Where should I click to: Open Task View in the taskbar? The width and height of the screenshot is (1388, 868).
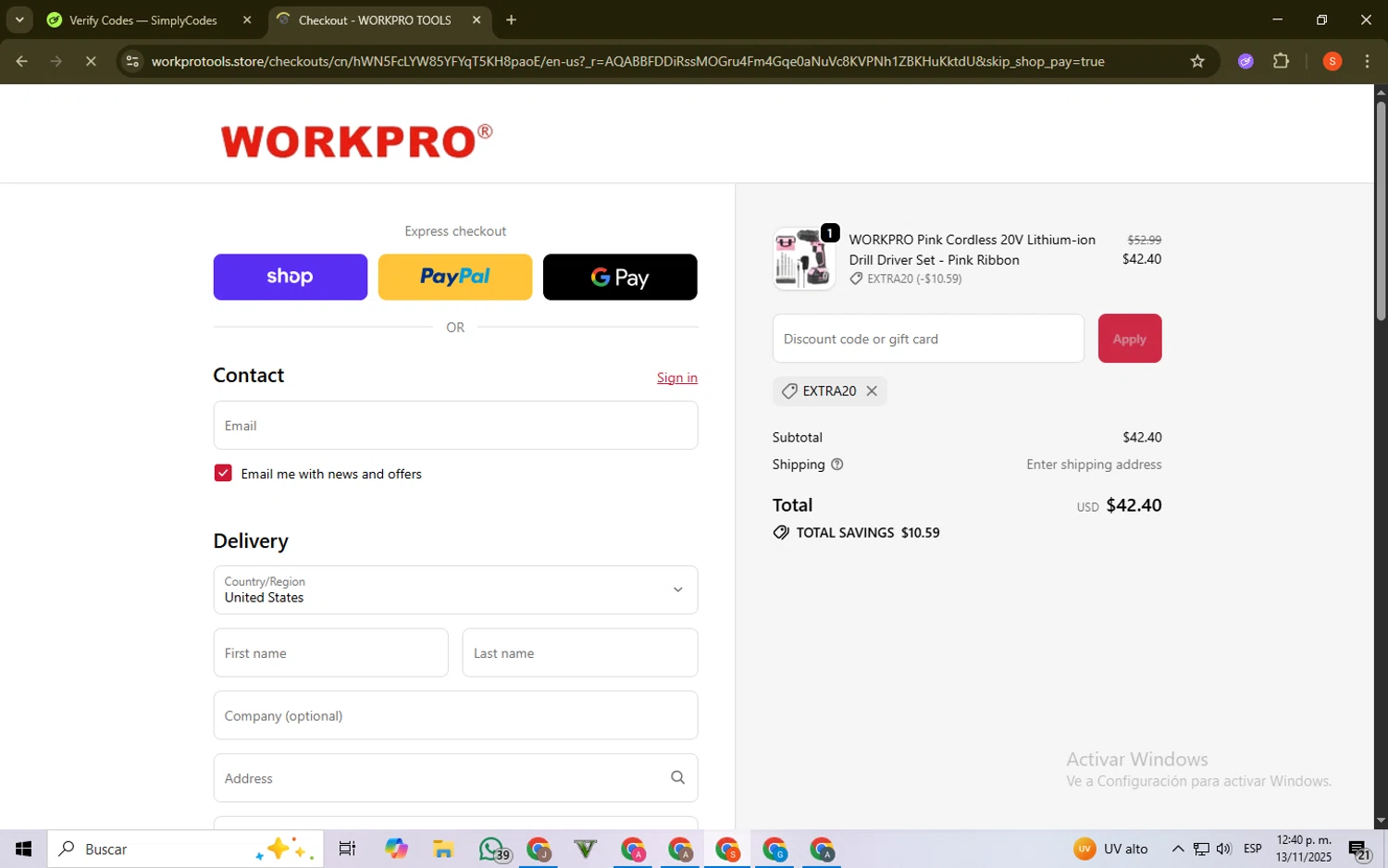point(347,849)
